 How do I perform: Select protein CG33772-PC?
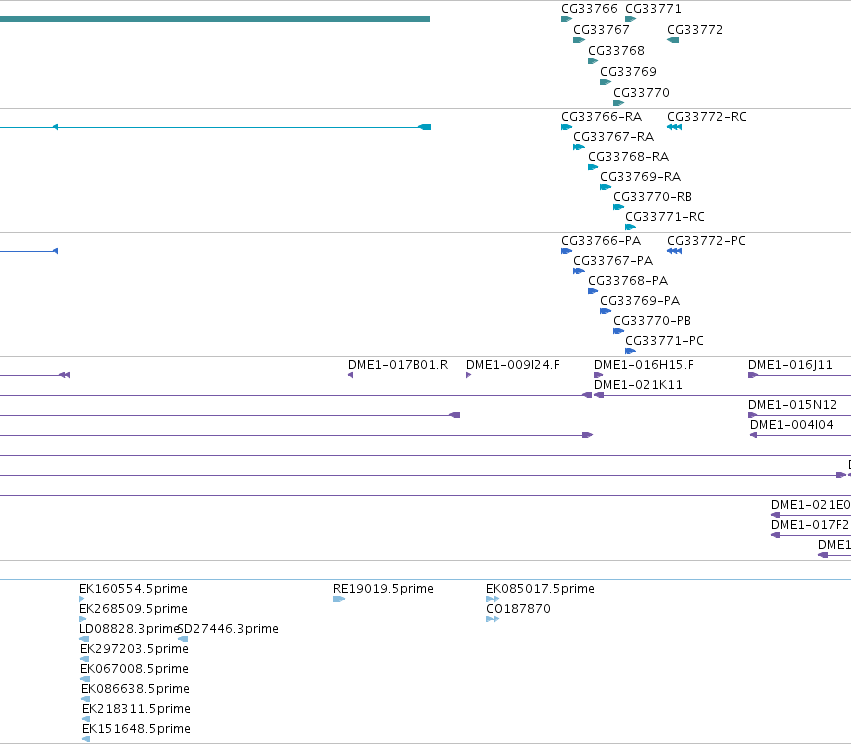pos(706,241)
